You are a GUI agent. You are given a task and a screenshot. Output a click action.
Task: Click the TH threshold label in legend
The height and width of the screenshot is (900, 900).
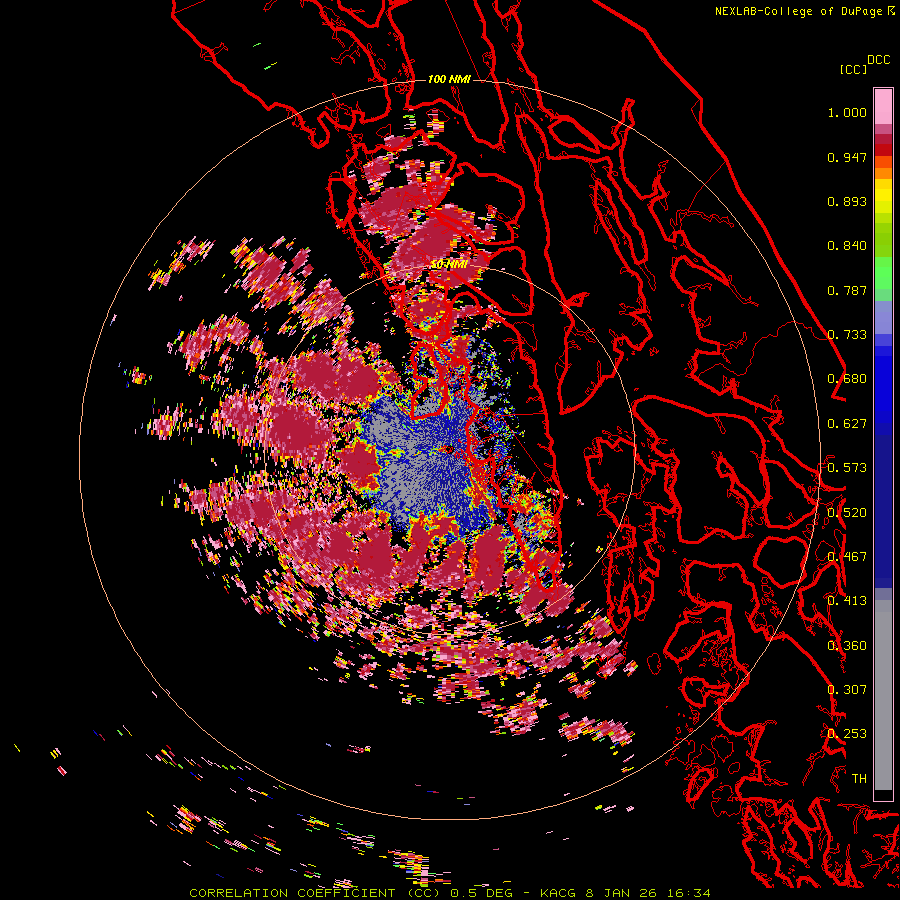tap(859, 779)
